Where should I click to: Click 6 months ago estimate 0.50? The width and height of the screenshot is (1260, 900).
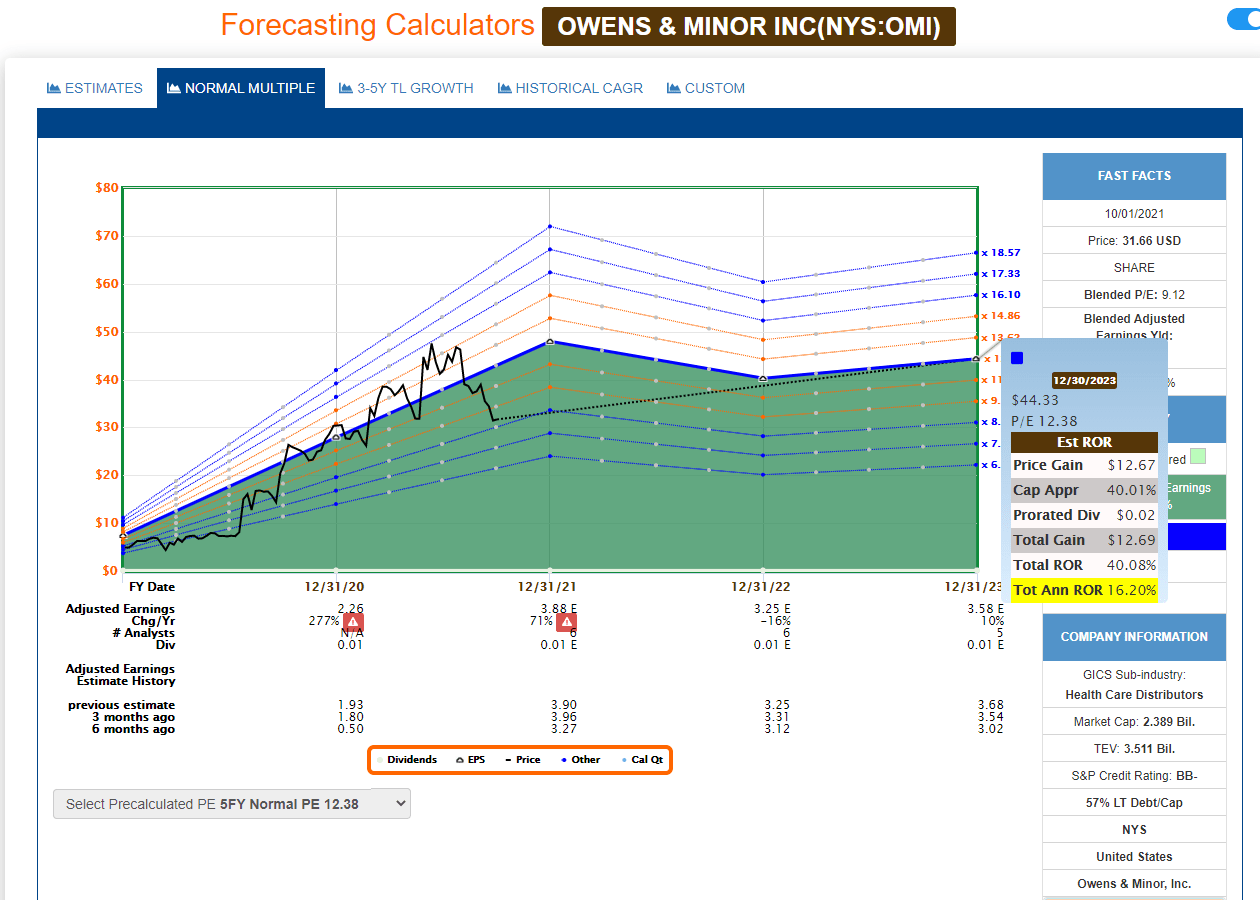(351, 729)
